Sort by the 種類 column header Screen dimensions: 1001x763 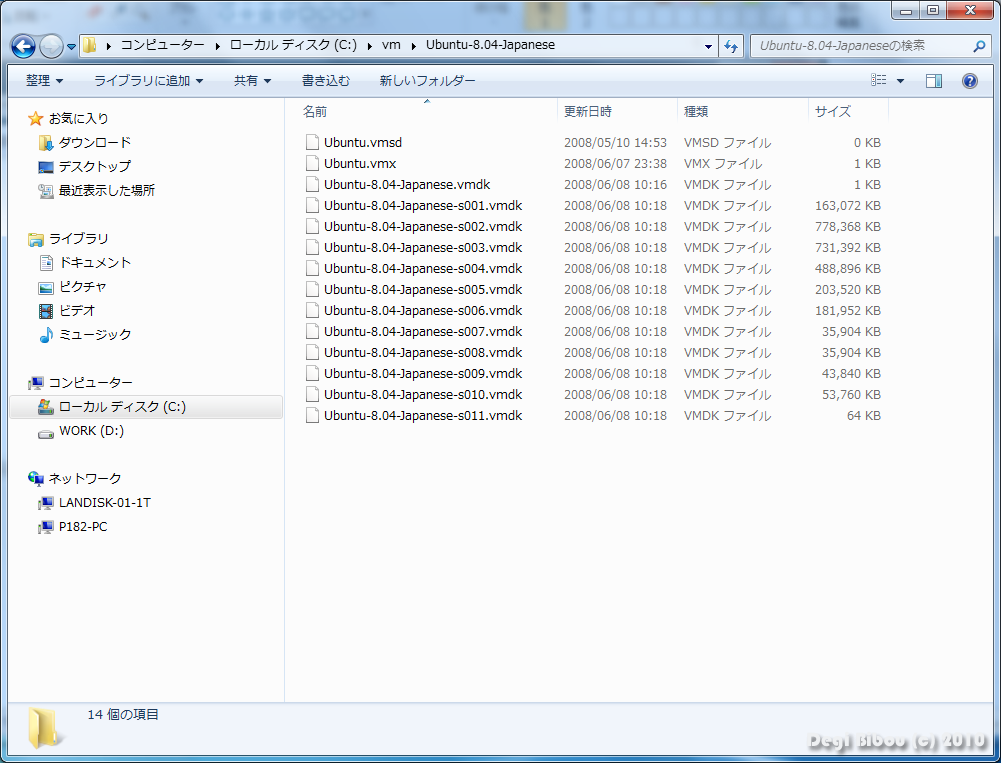click(742, 112)
